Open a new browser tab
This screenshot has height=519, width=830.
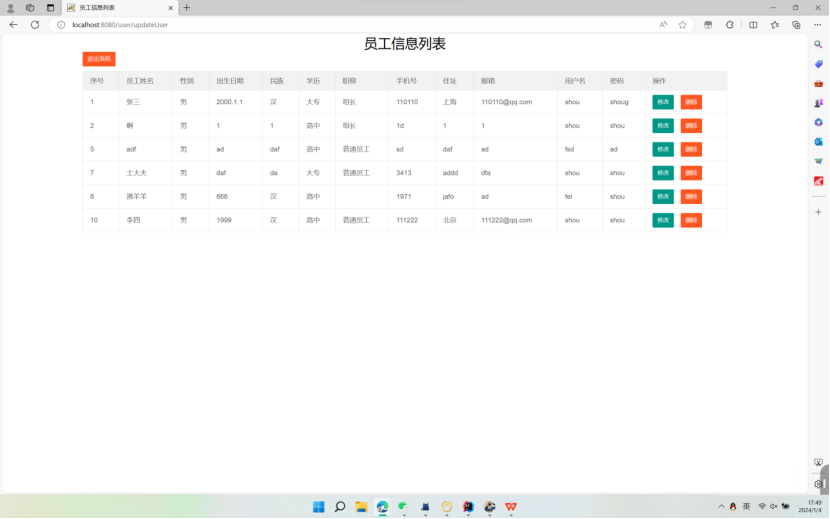click(186, 8)
